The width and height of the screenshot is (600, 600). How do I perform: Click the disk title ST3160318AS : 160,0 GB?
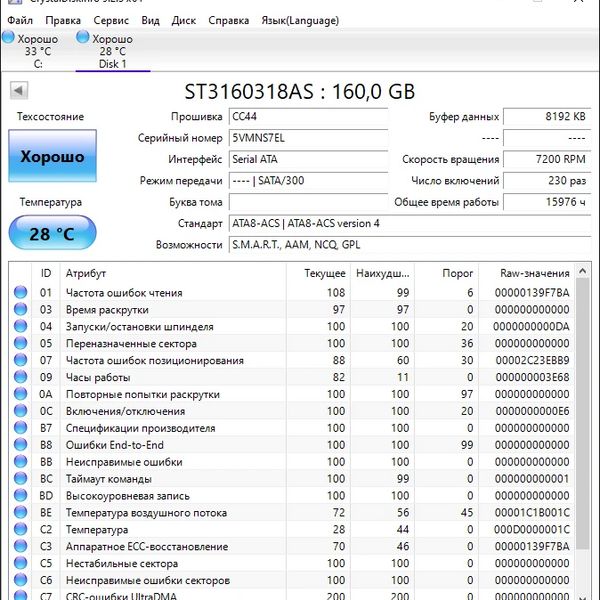click(300, 92)
